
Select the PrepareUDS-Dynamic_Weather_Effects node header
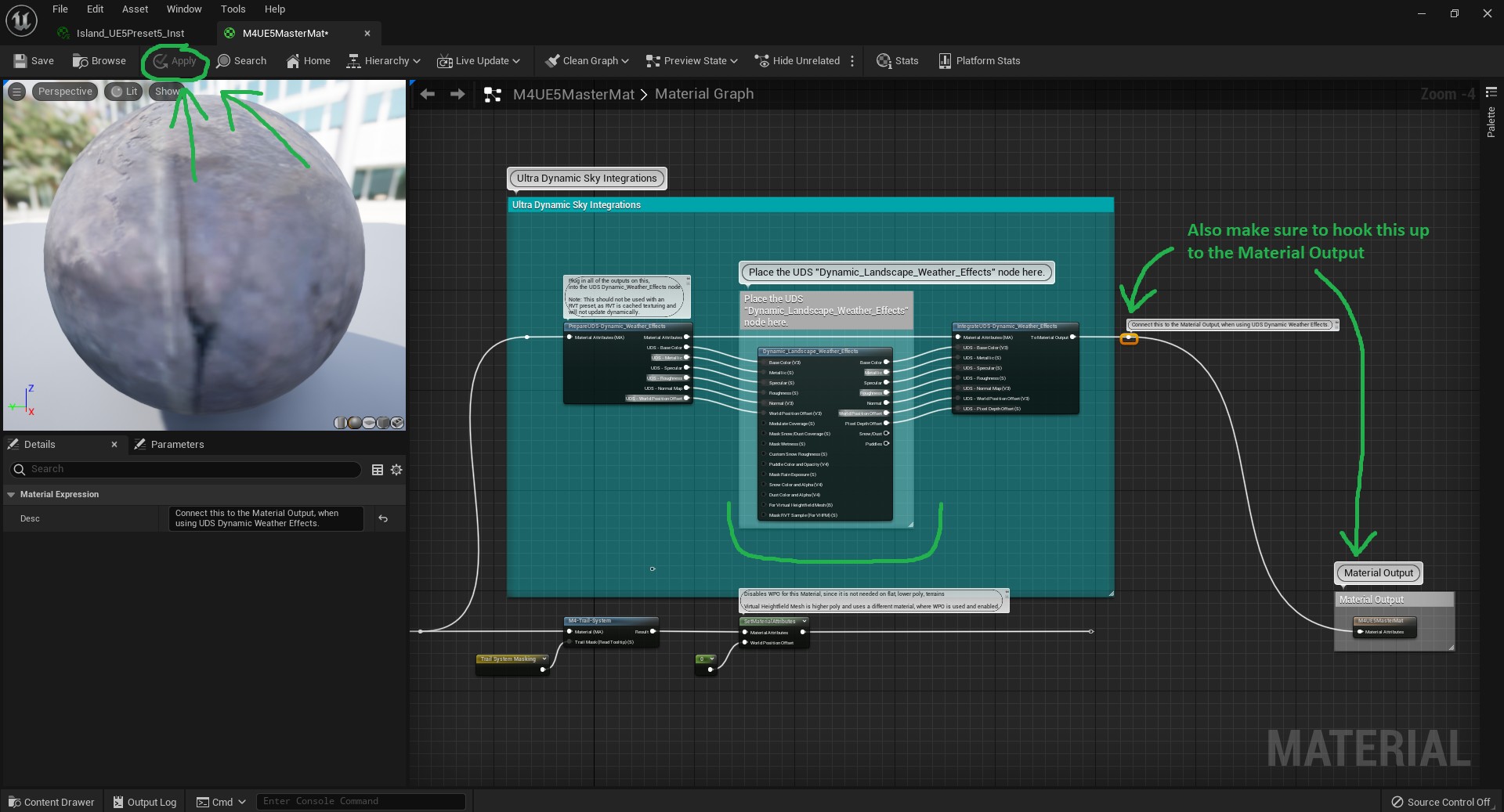(x=627, y=327)
